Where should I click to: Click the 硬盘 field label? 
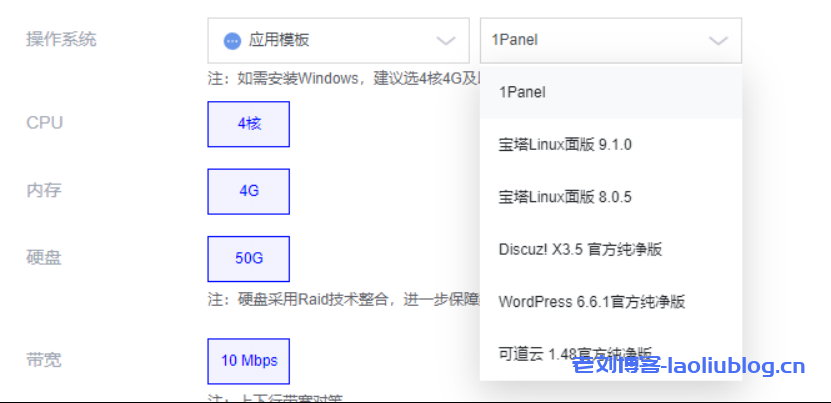[x=44, y=257]
